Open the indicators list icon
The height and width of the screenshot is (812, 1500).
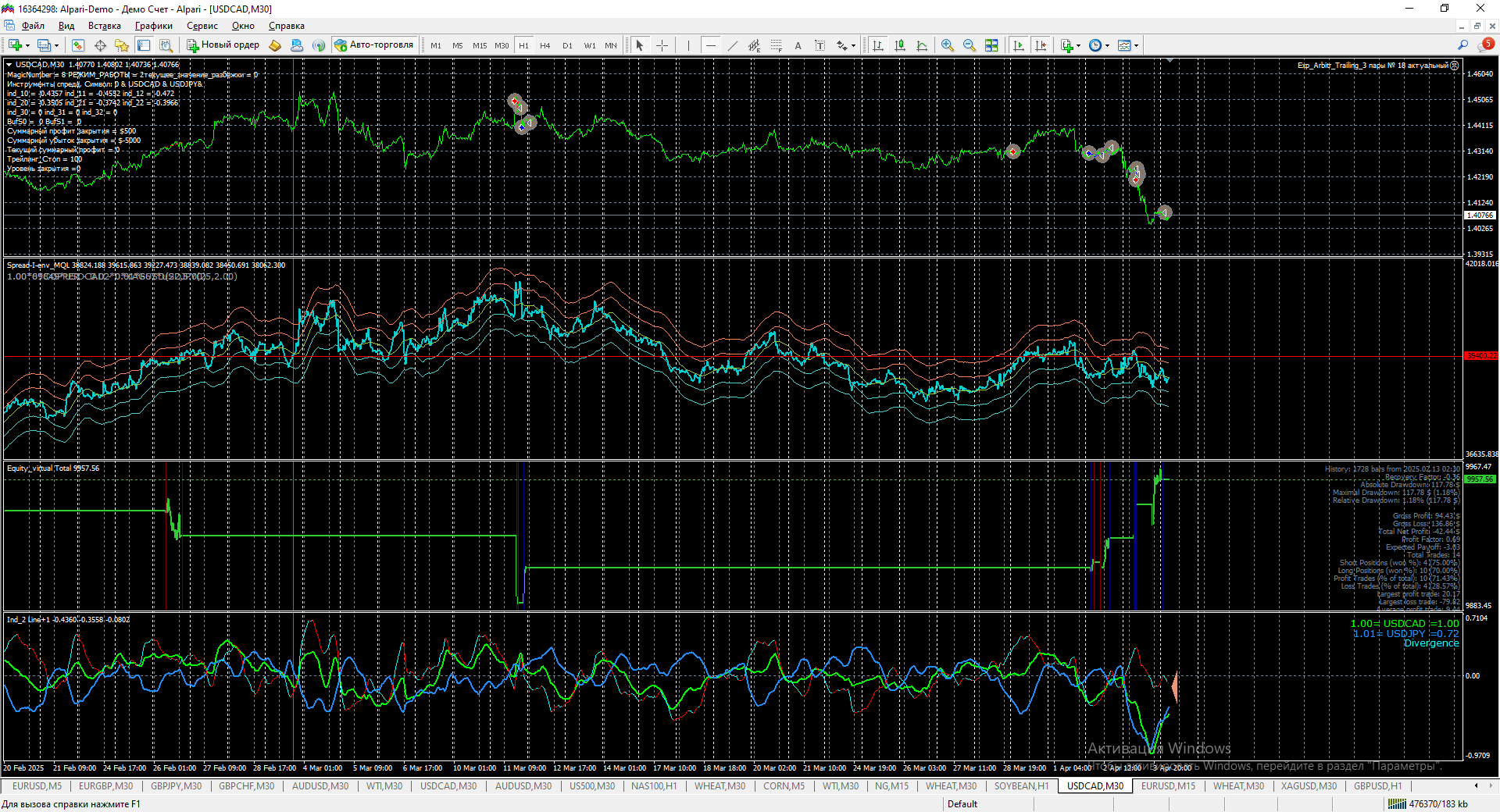[1067, 45]
